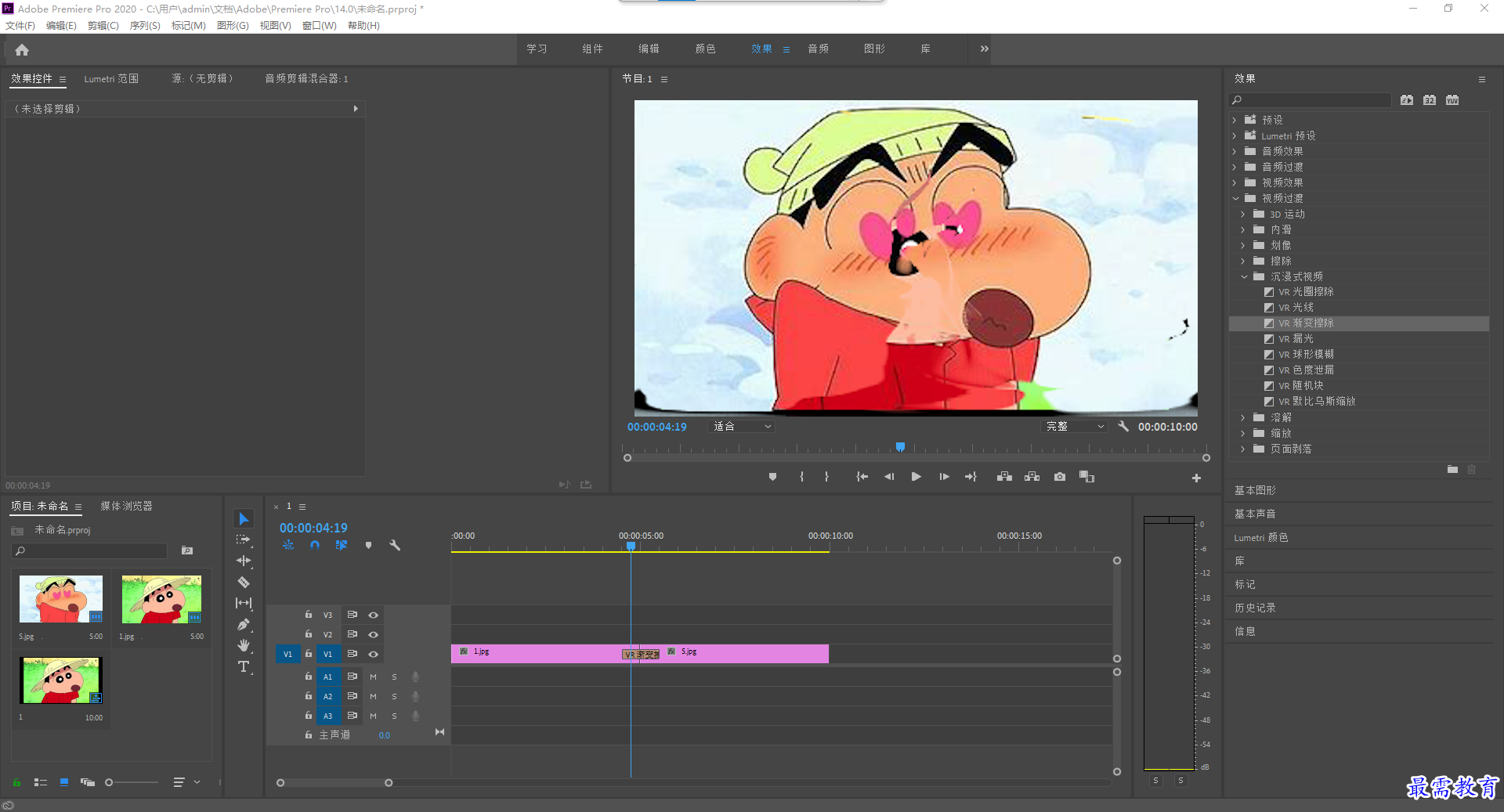Select the Pen tool
The width and height of the screenshot is (1504, 812).
[x=244, y=624]
